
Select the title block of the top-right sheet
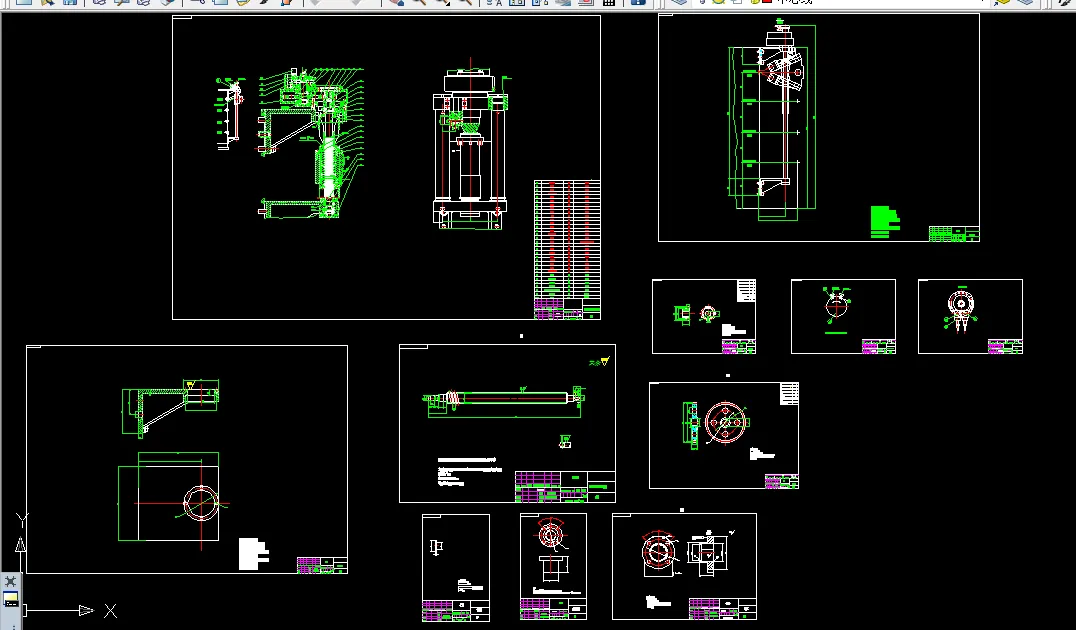tap(954, 233)
